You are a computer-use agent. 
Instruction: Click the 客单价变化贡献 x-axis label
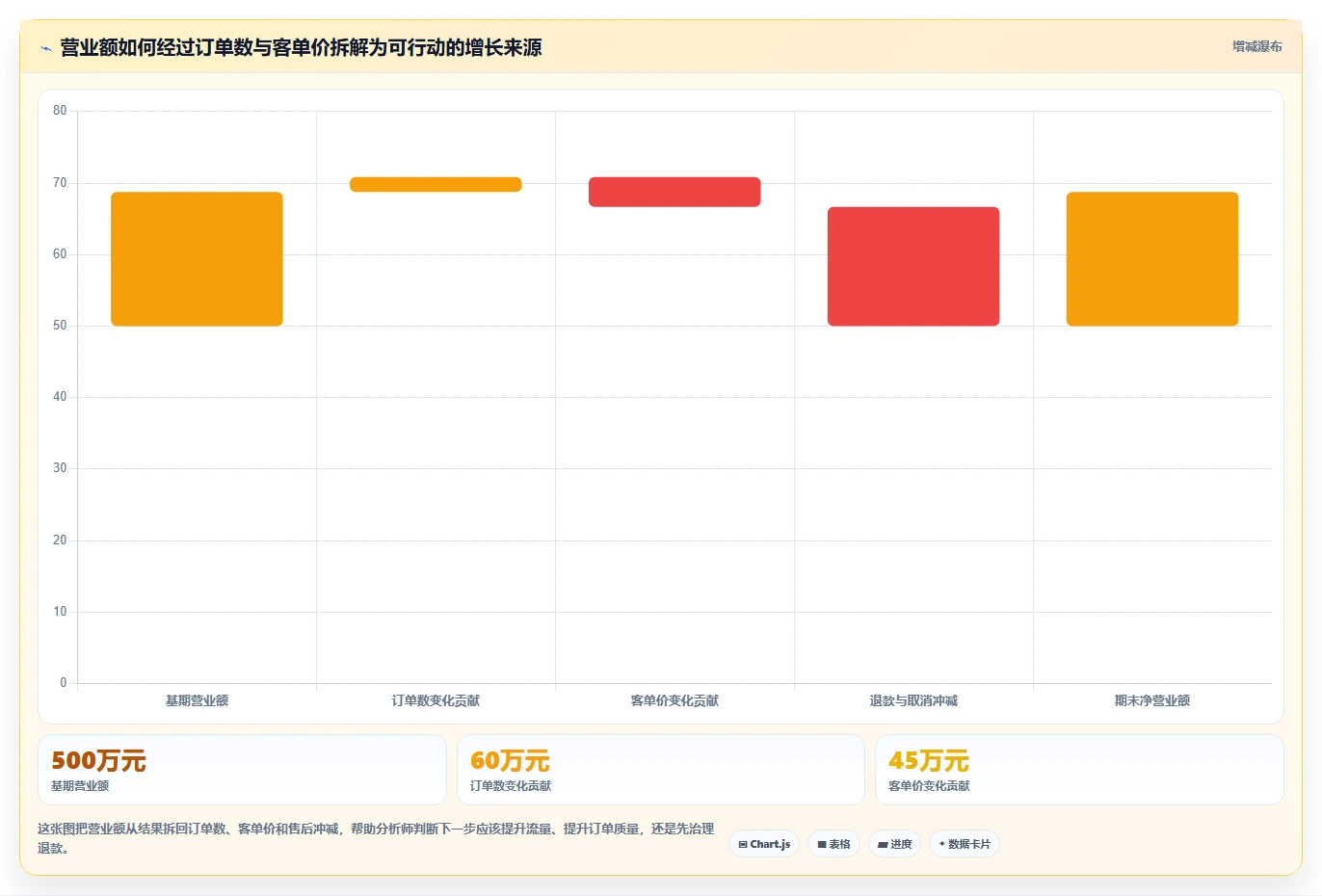(674, 700)
